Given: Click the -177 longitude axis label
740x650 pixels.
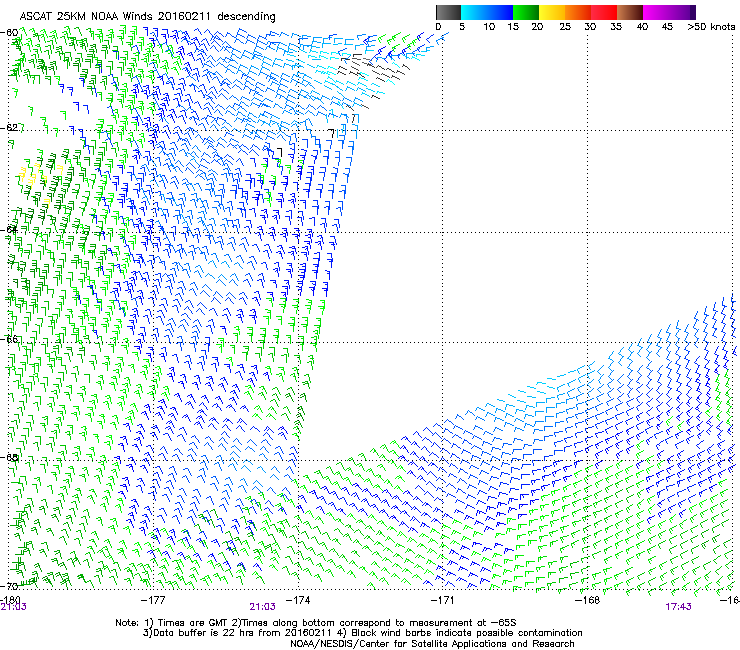Looking at the screenshot, I should [x=153, y=600].
